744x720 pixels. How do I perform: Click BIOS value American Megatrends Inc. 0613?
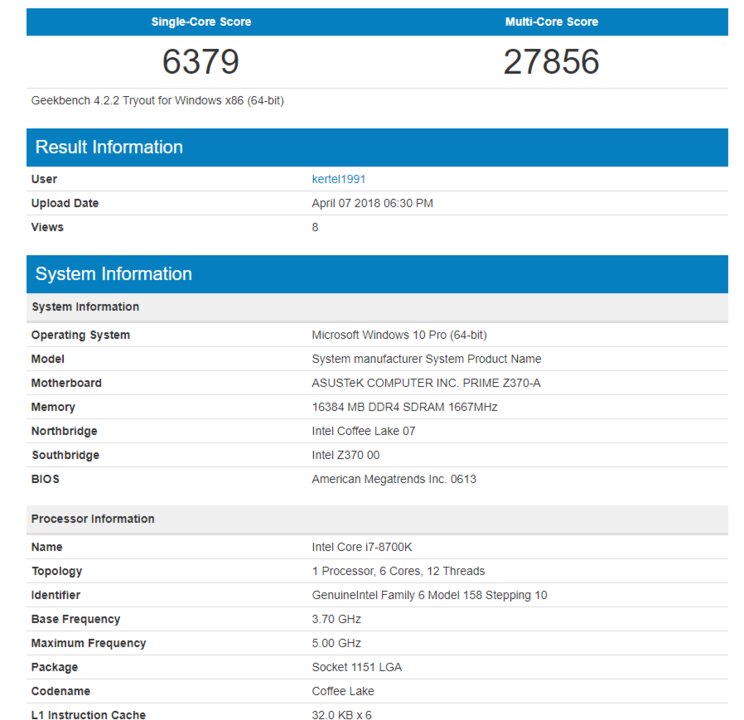click(x=394, y=479)
